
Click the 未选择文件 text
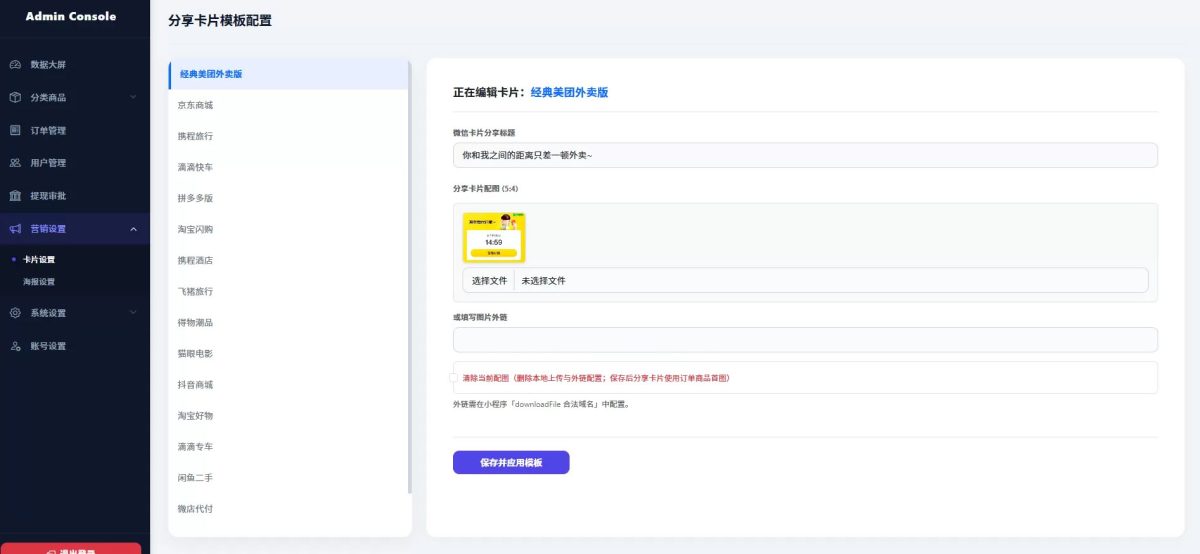[543, 281]
